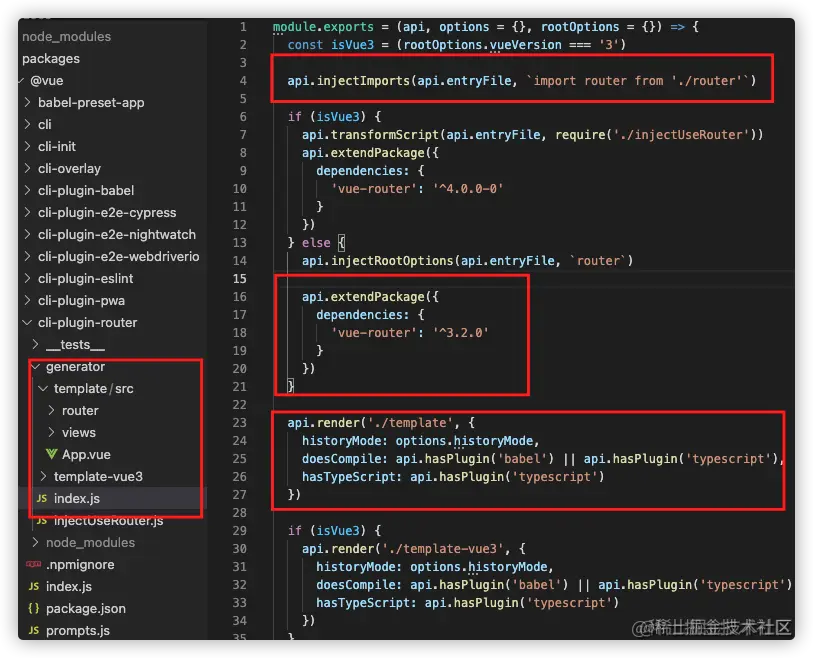The image size is (813, 658).
Task: Click line number 23 in gutter
Action: 240,423
